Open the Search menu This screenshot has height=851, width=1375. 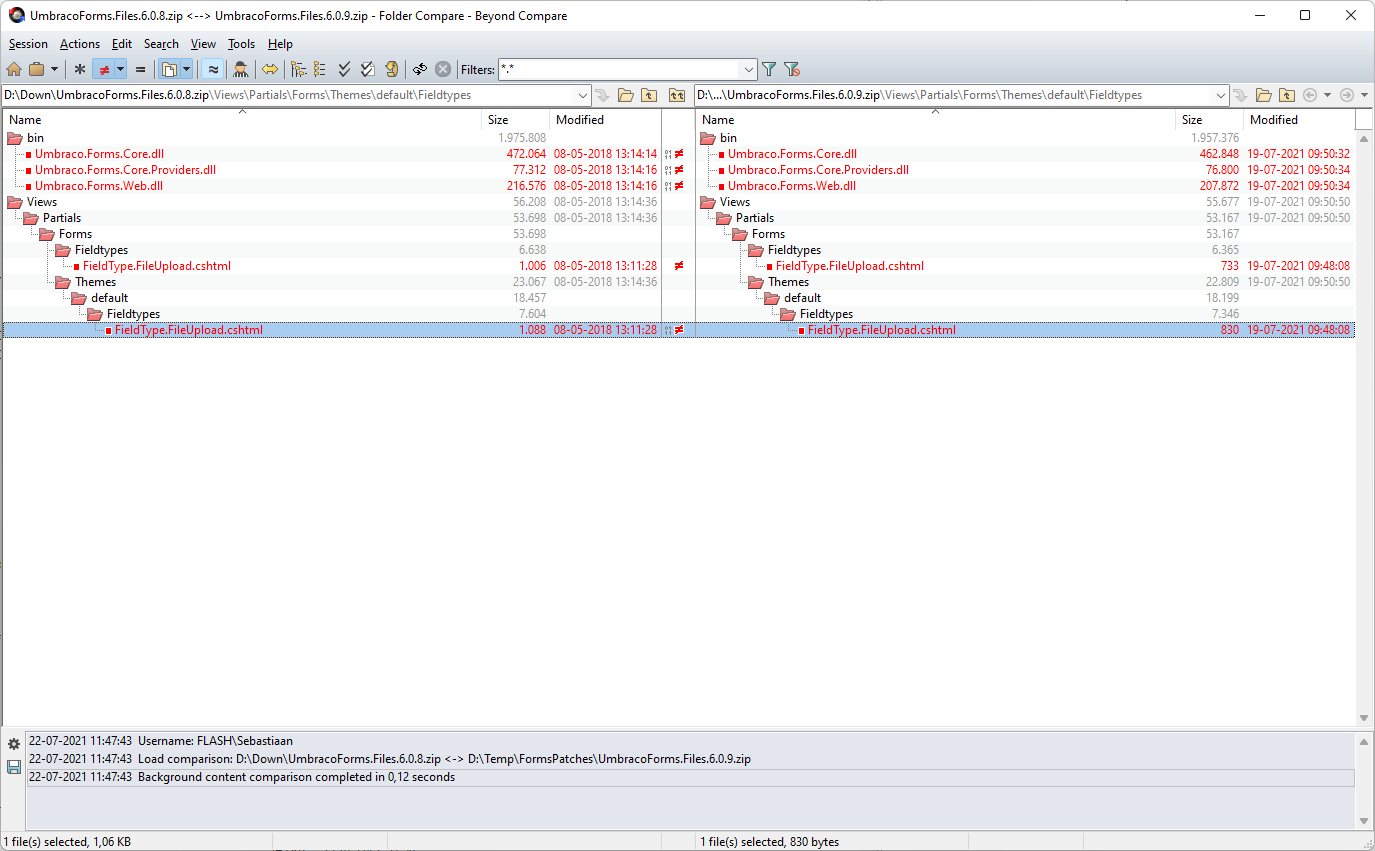161,44
